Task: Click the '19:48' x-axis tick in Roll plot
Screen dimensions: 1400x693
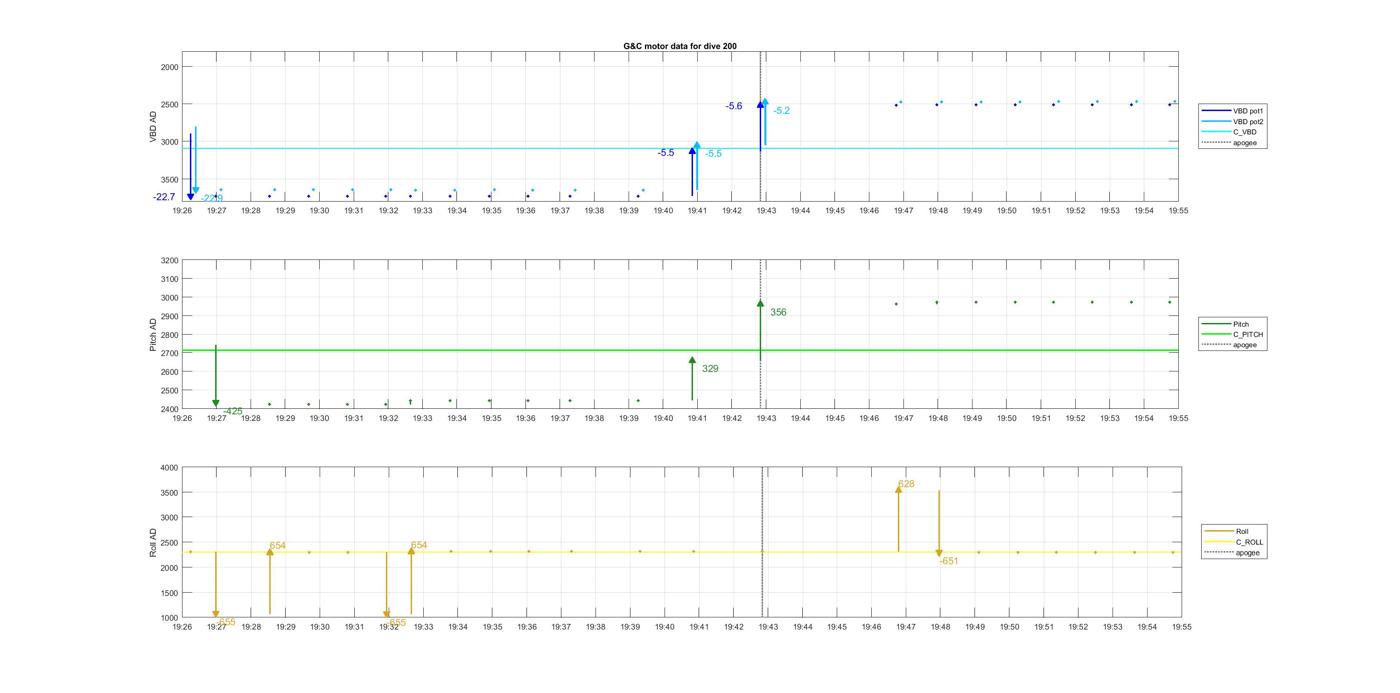Action: (x=940, y=627)
